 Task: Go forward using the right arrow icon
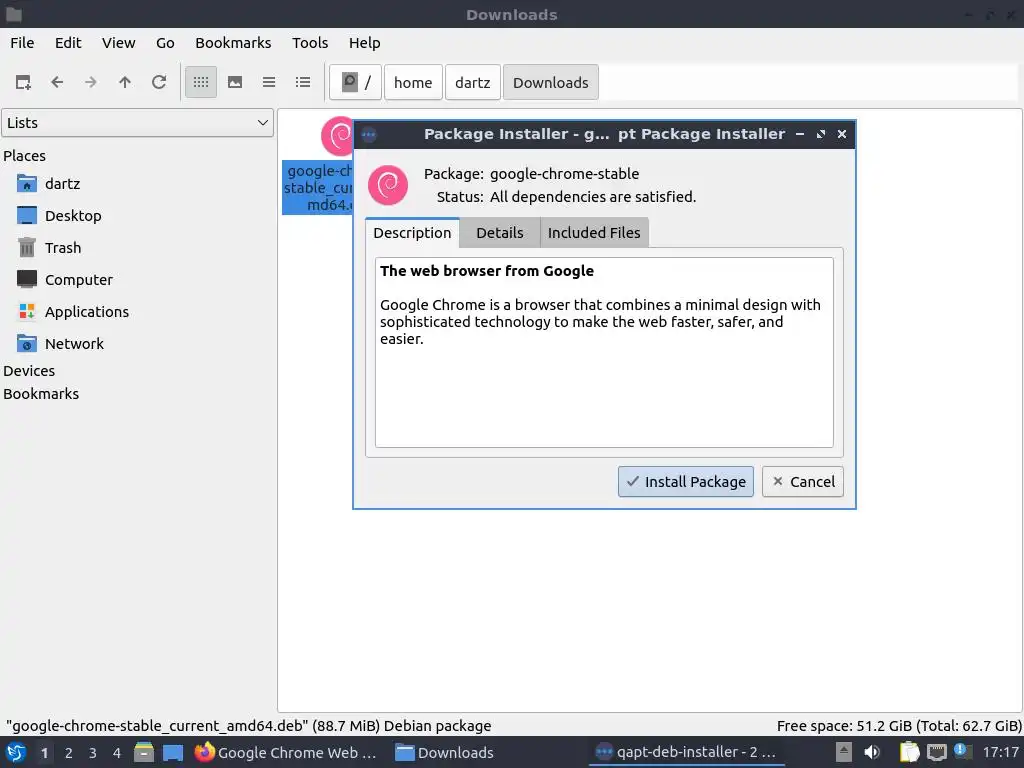(91, 82)
